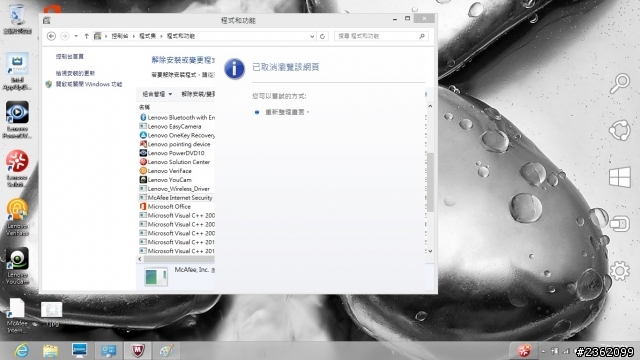Click Turn Windows features on or off
Image resolution: width=640 pixels, height=360 pixels.
pos(89,84)
